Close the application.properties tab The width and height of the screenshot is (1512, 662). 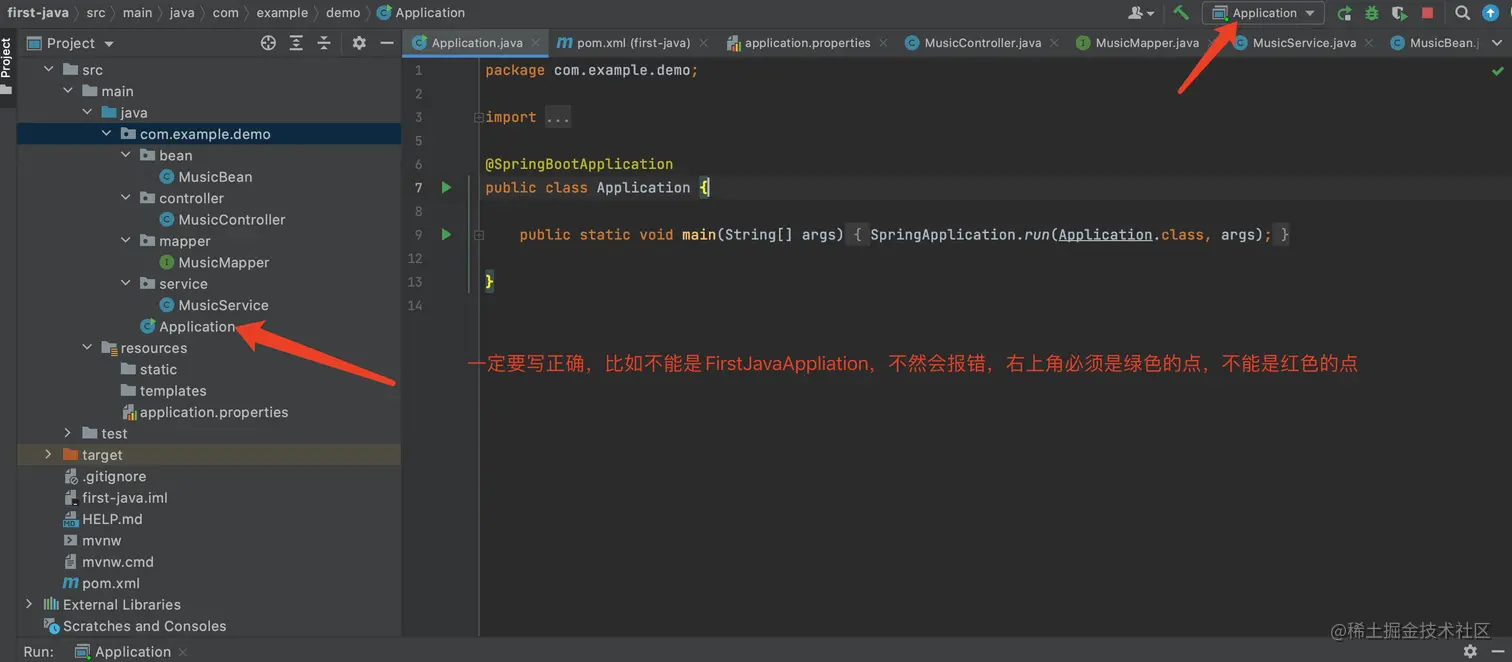884,43
